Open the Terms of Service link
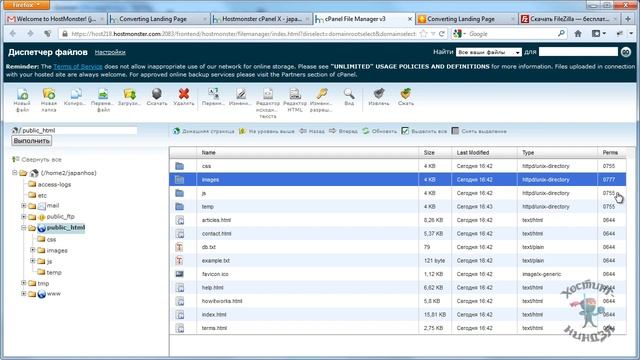 pyautogui.click(x=78, y=67)
